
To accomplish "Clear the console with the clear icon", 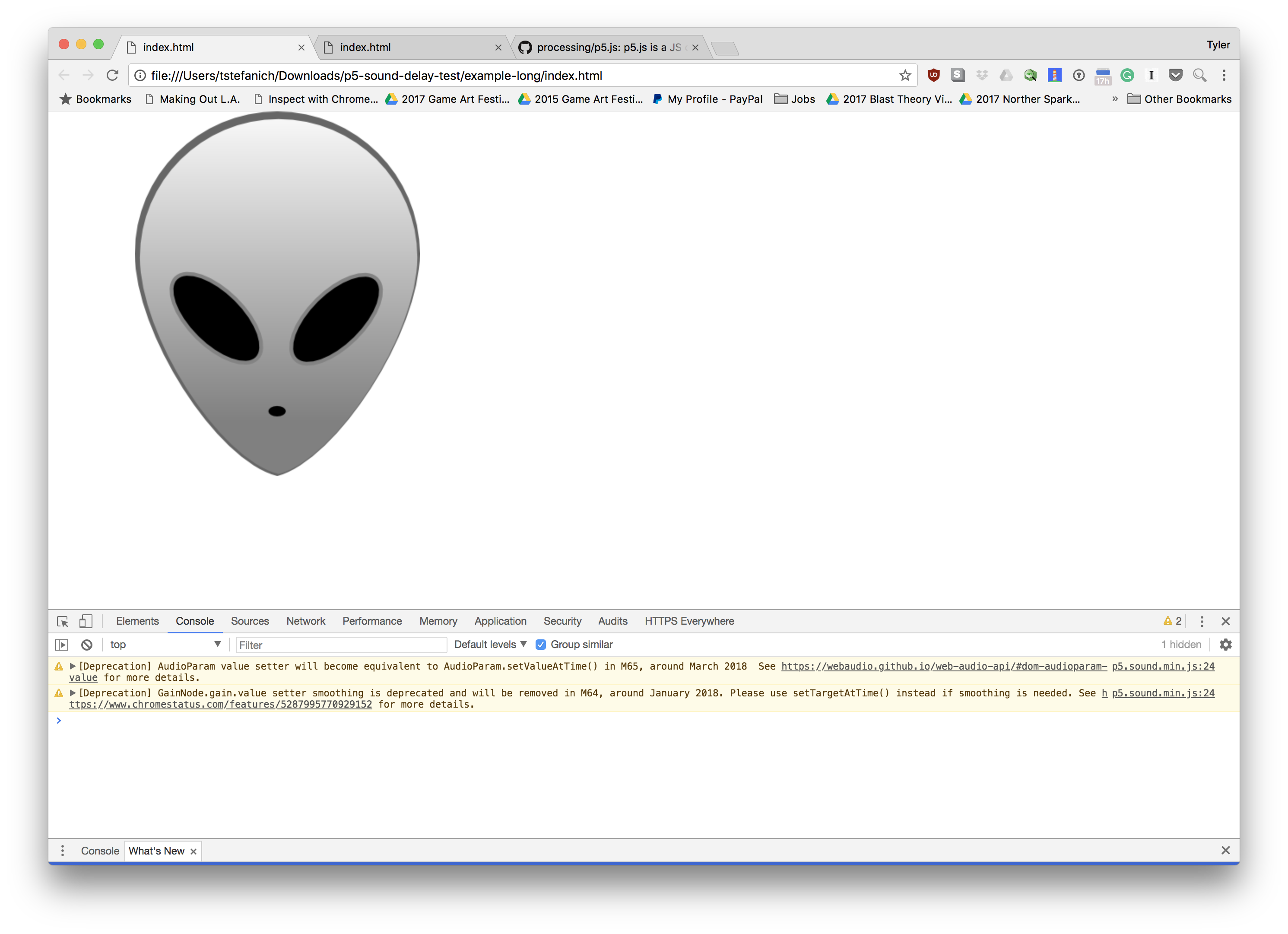I will coord(86,645).
